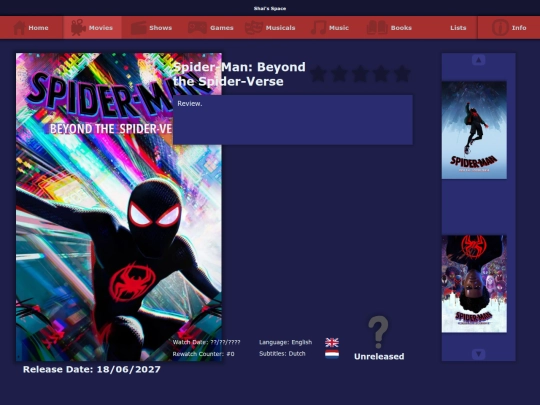
Task: Open the Books section
Action: (x=389, y=28)
